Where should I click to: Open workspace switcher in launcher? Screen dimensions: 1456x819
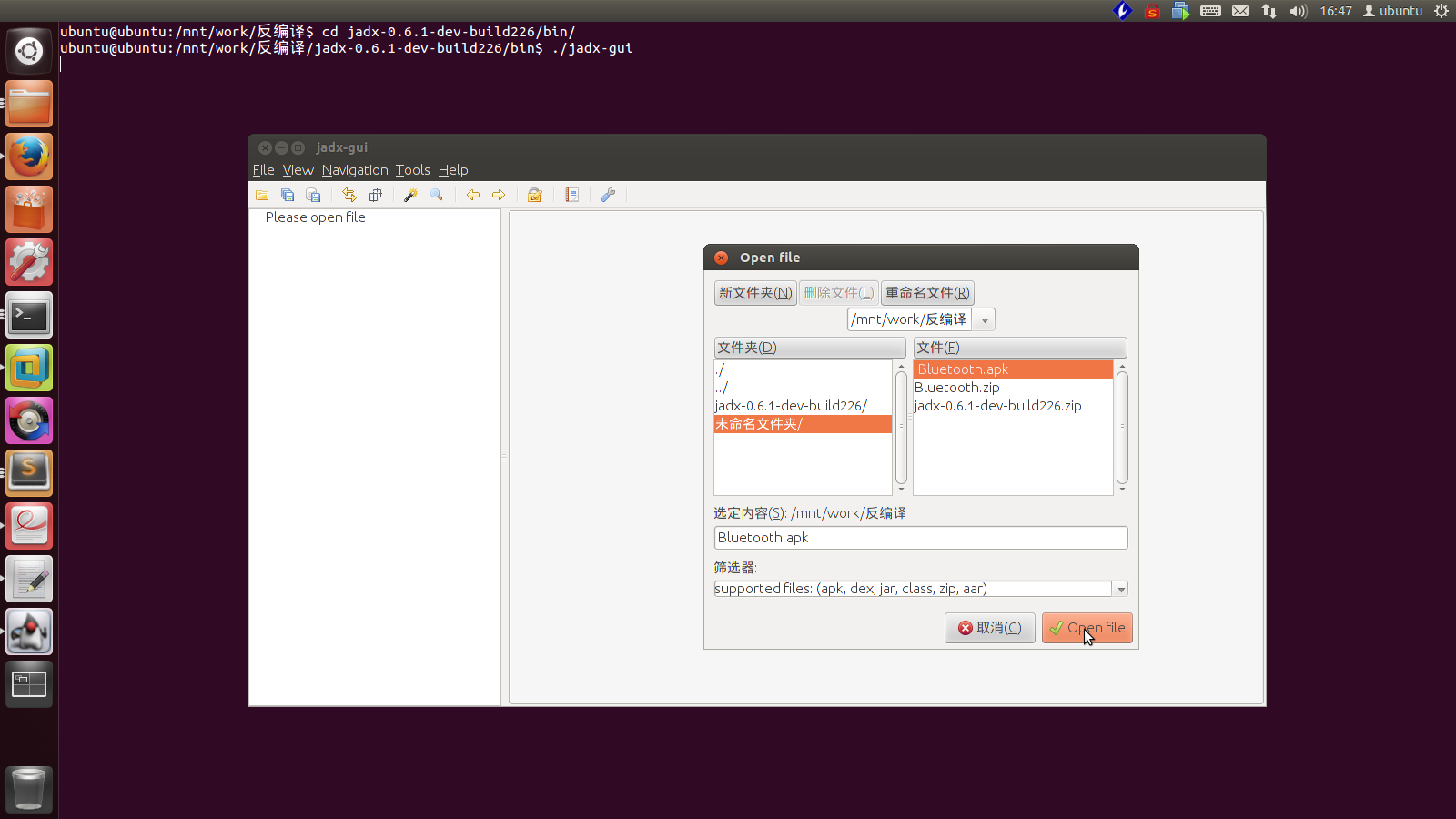coord(29,684)
